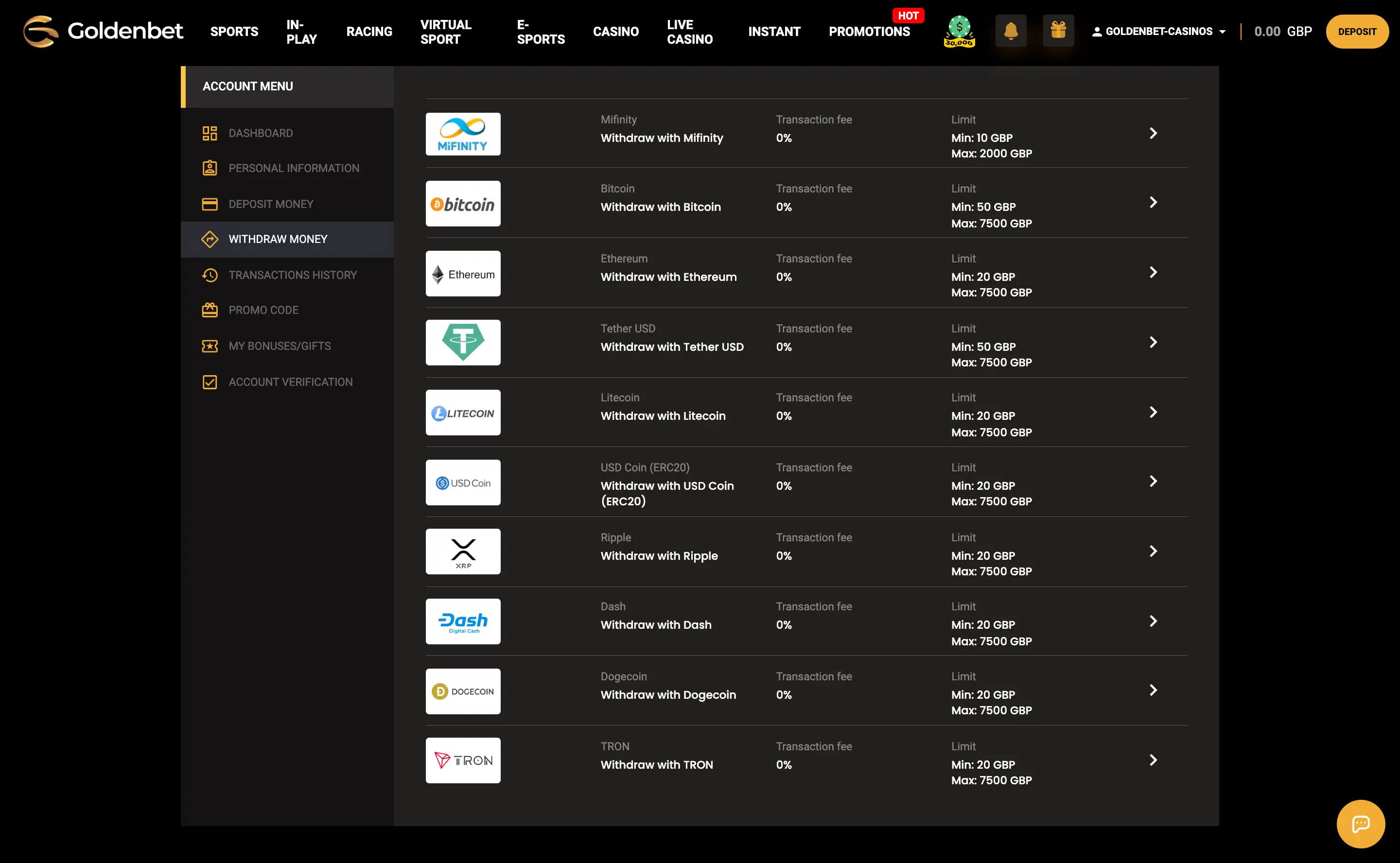Select the TRON logo tile

(x=463, y=760)
